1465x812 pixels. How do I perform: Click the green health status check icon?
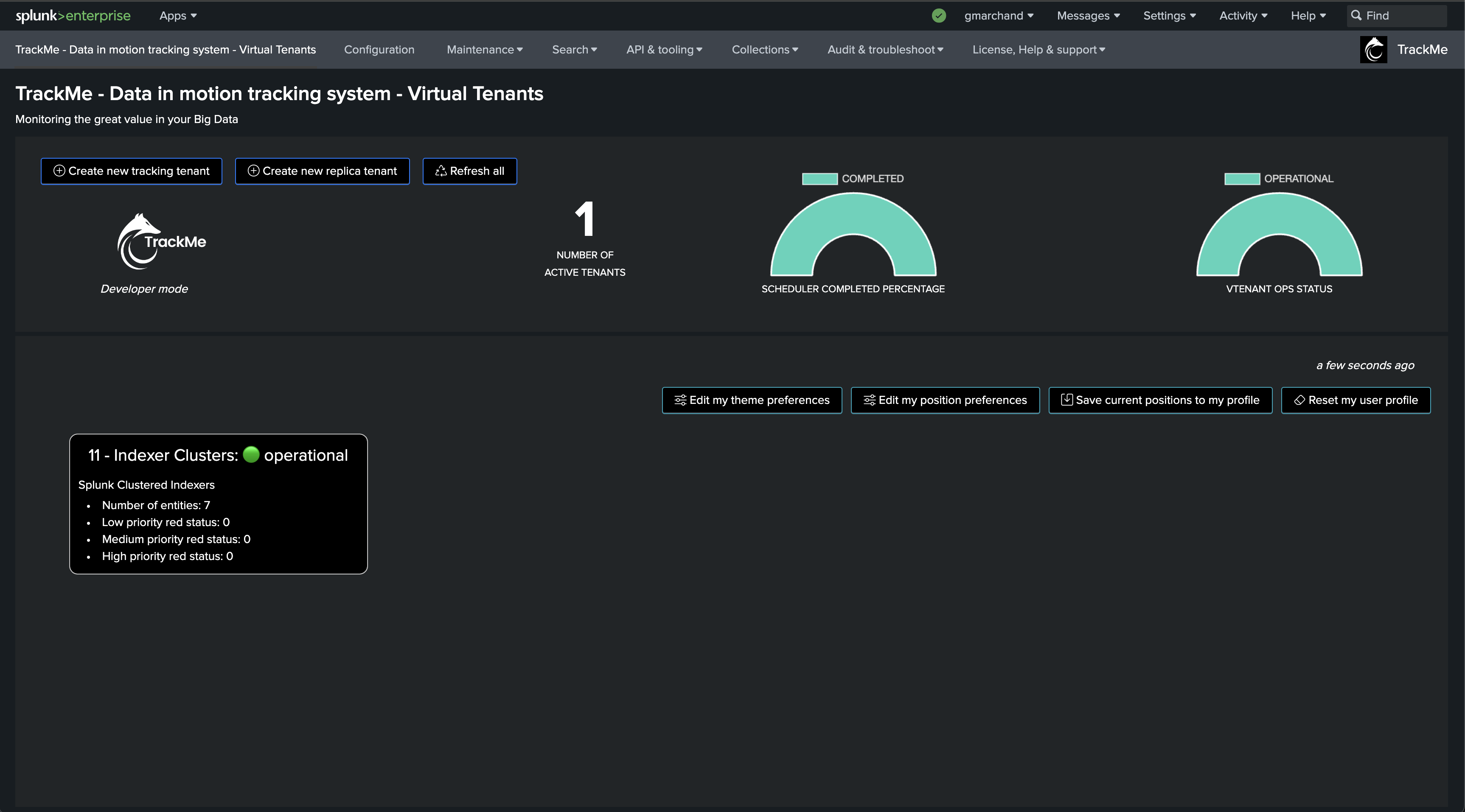coord(939,15)
